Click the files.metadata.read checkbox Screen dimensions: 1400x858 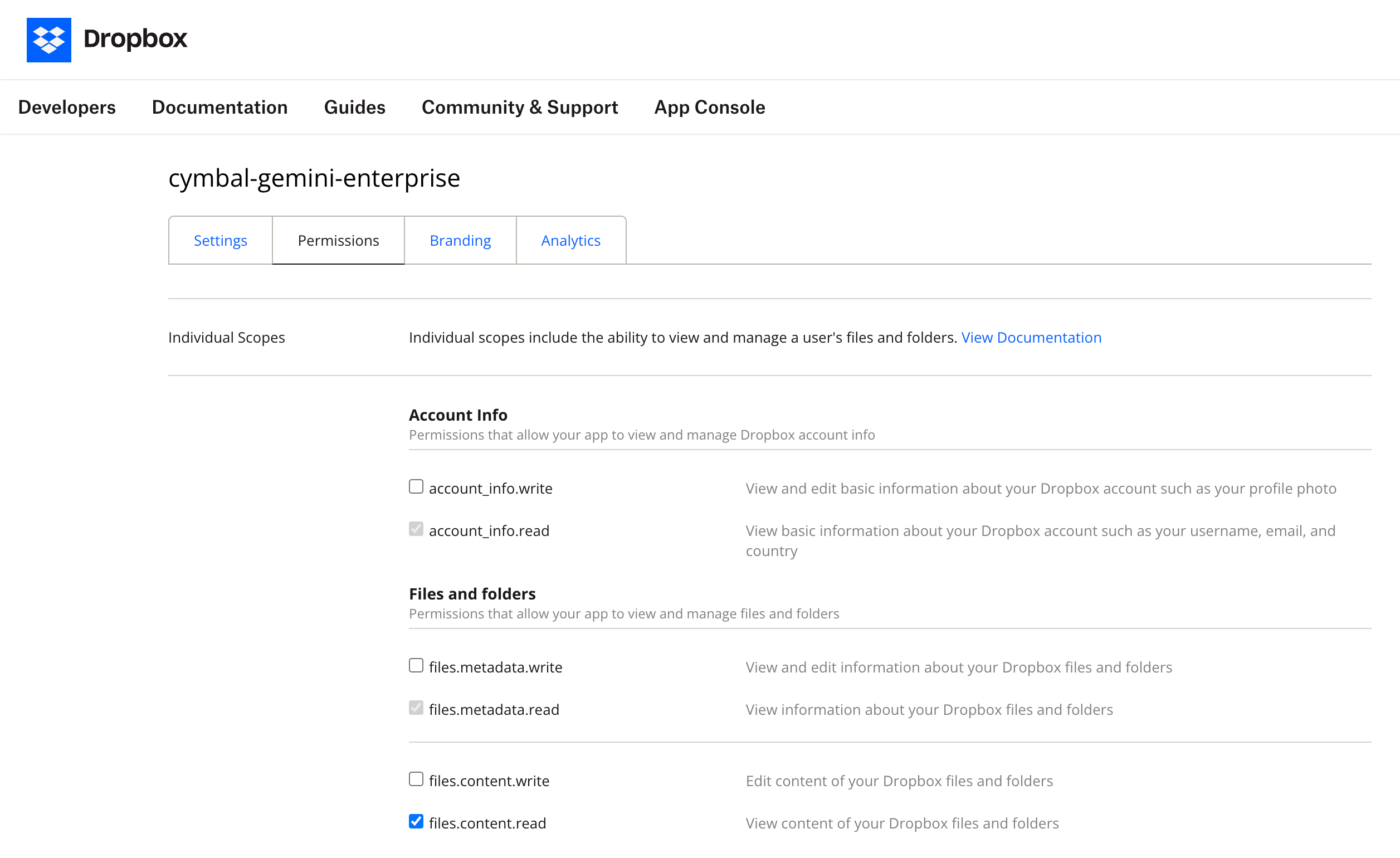(416, 708)
